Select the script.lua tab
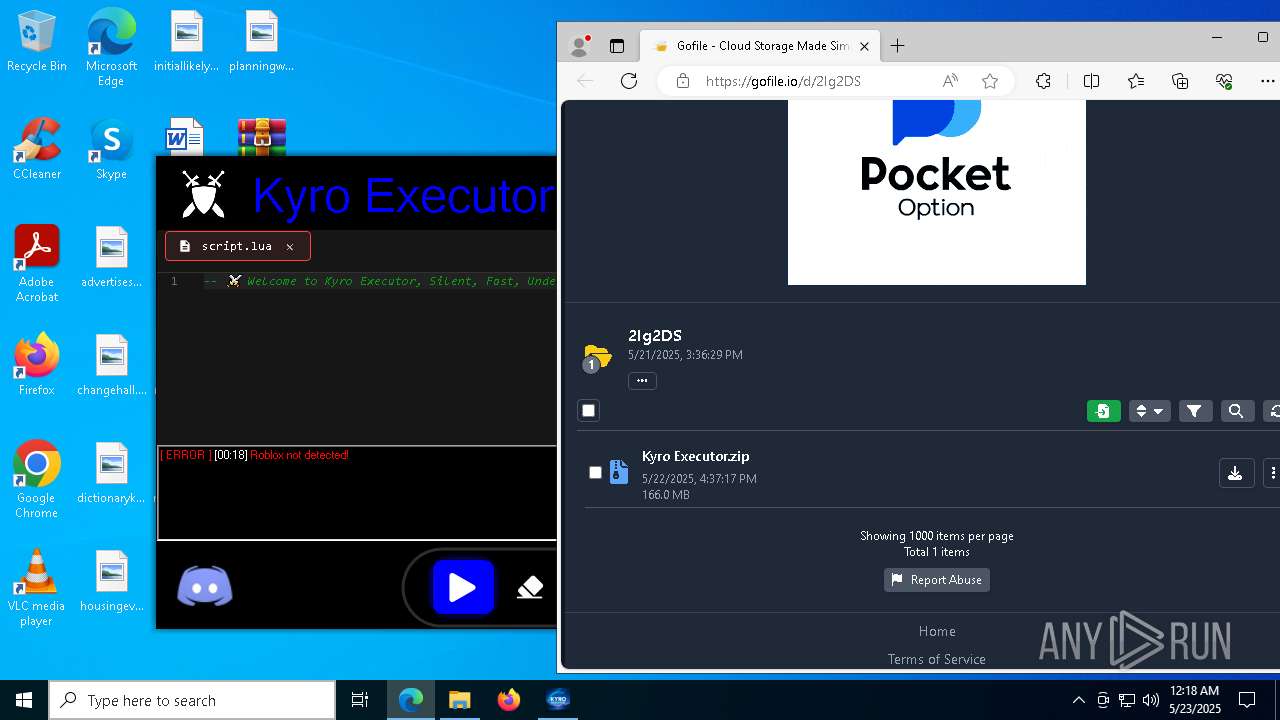The image size is (1280, 720). coord(237,246)
